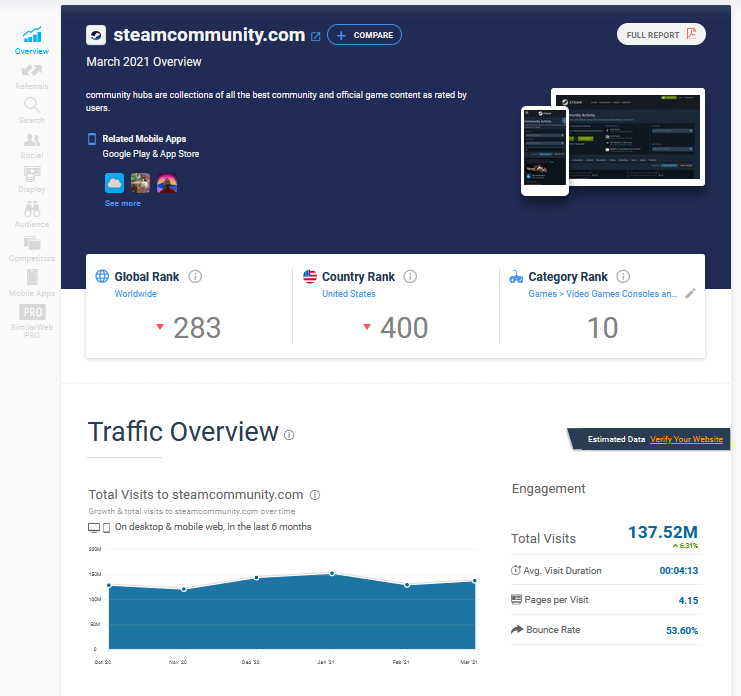Viewport: 741px width, 696px height.
Task: Show info for Total Visits chart
Action: click(x=315, y=495)
